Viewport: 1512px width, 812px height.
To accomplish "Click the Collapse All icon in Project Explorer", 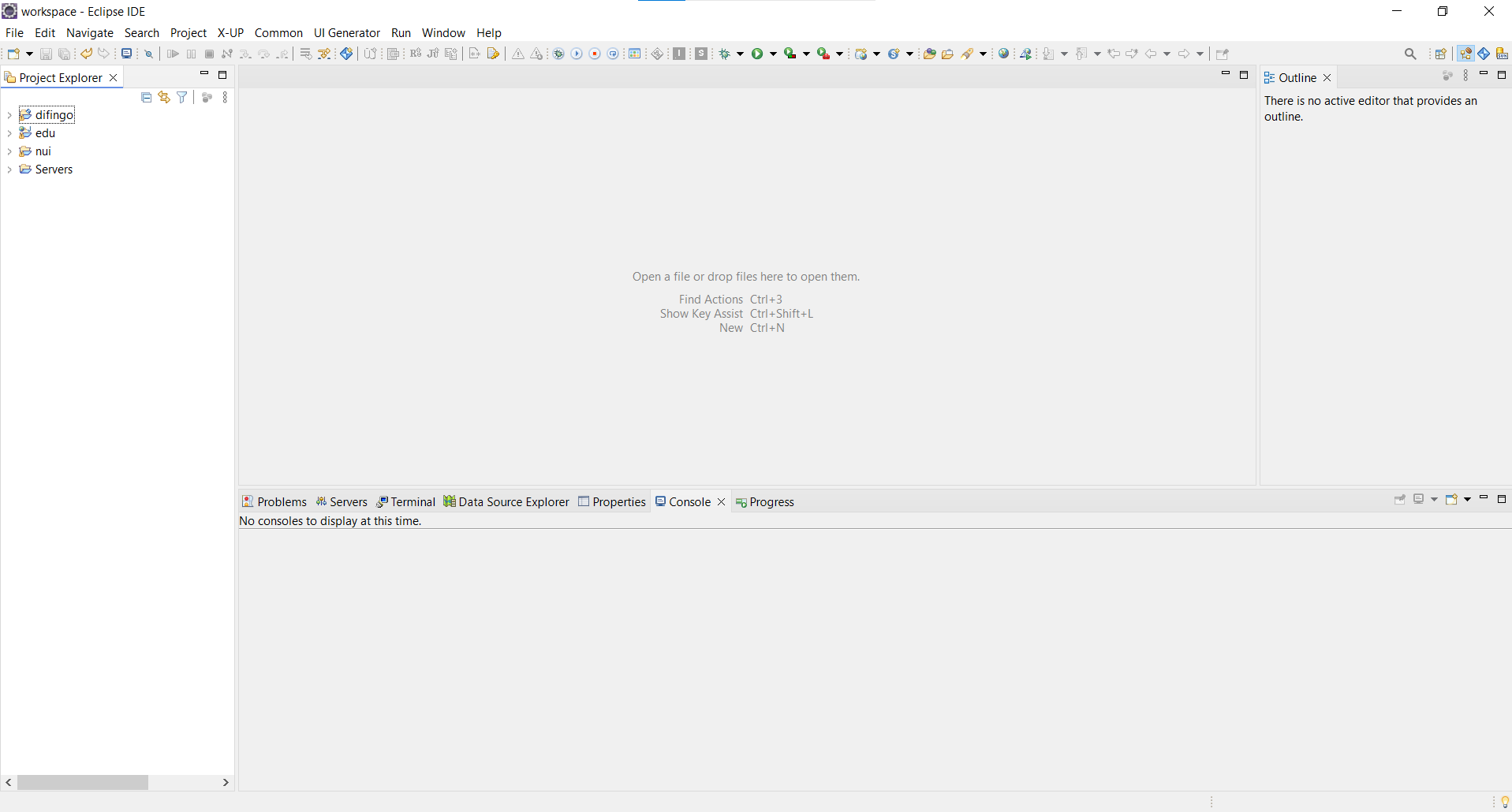I will (146, 97).
